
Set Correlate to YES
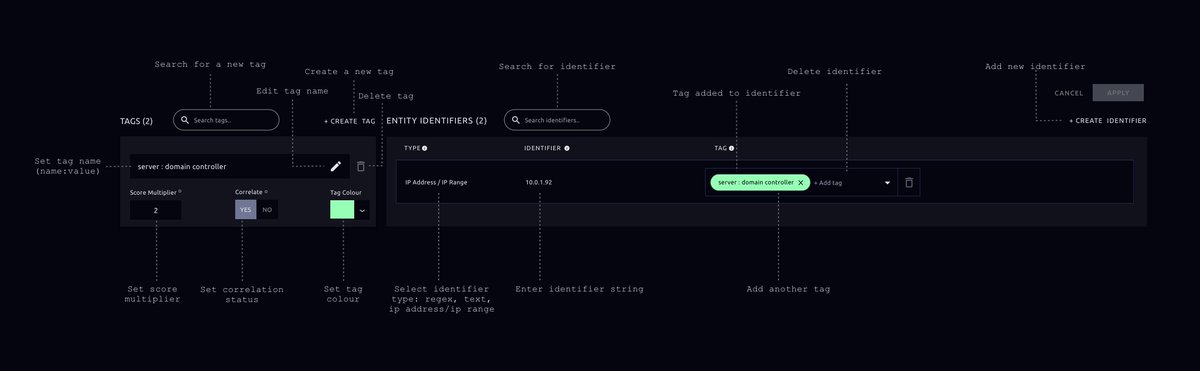click(x=246, y=209)
